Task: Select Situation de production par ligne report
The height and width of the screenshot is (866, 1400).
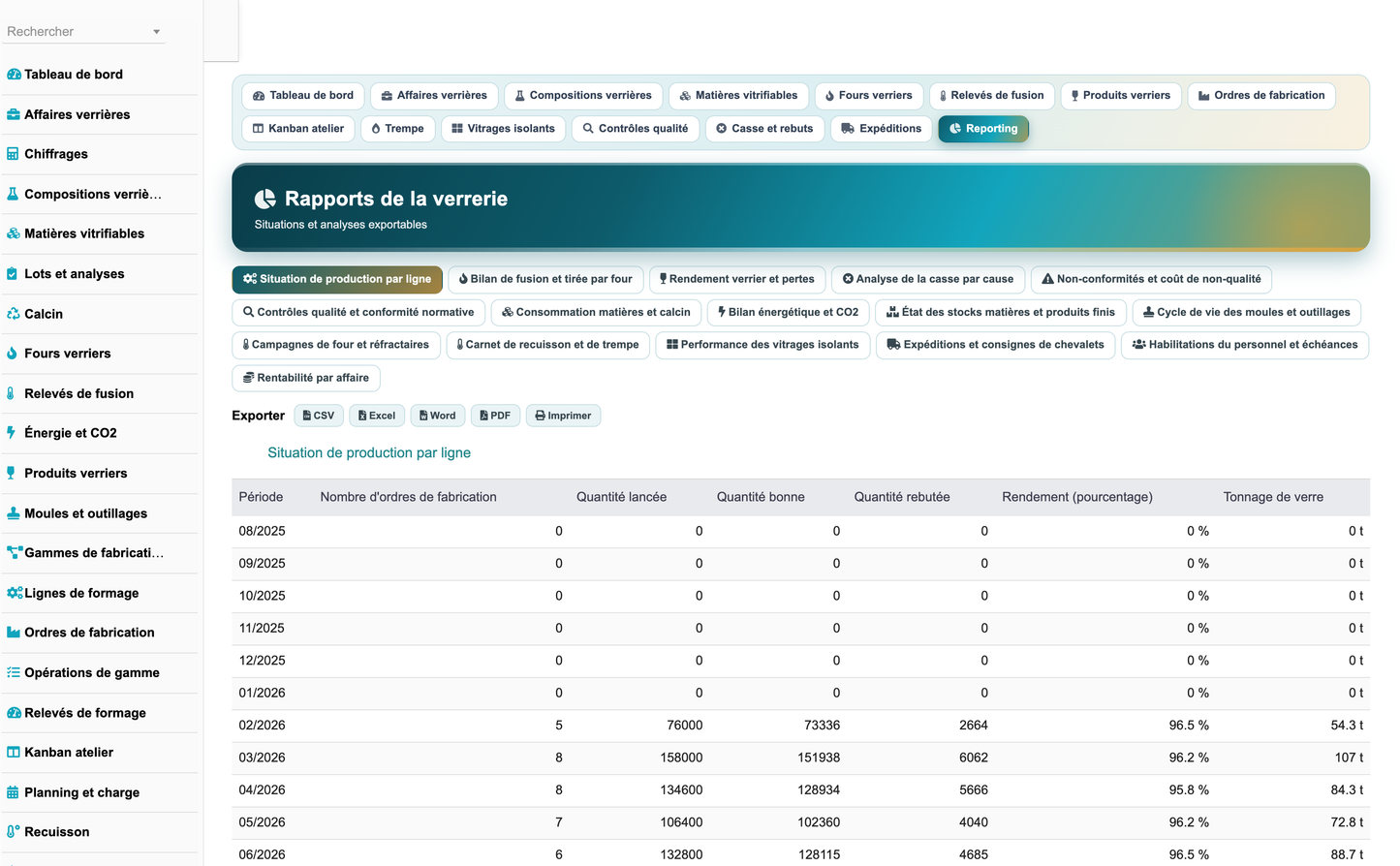Action: [337, 280]
